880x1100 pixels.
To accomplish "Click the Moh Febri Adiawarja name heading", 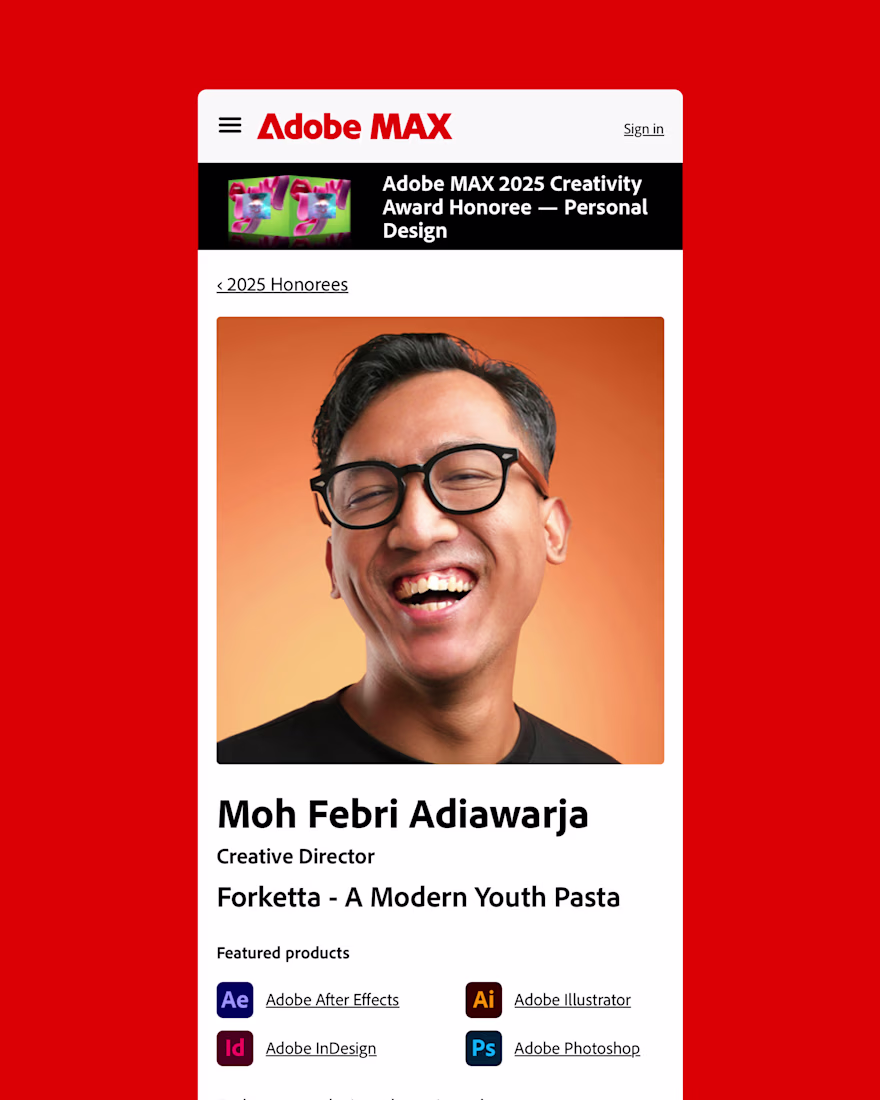I will pos(403,814).
